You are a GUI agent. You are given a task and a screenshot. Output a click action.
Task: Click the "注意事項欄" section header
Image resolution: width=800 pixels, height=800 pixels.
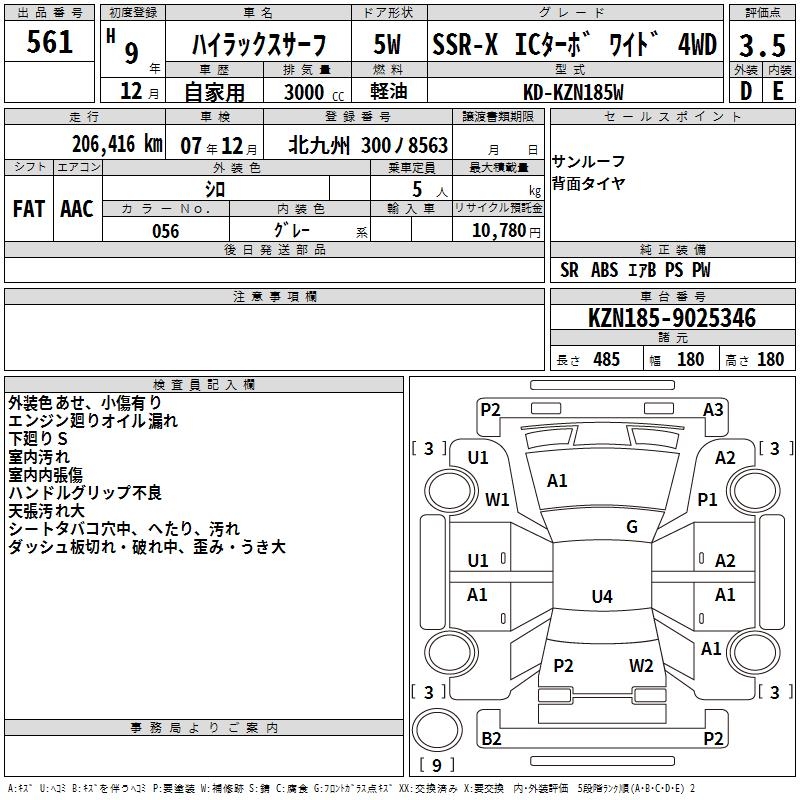click(x=274, y=296)
